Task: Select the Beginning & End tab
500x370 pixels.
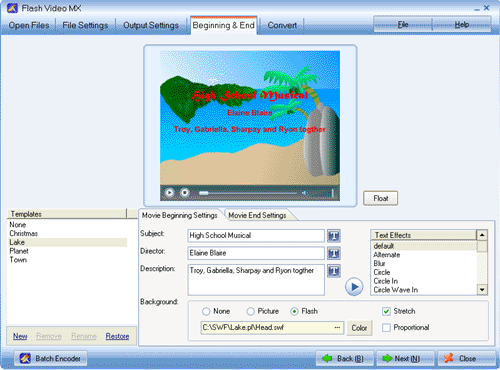Action: 223,25
